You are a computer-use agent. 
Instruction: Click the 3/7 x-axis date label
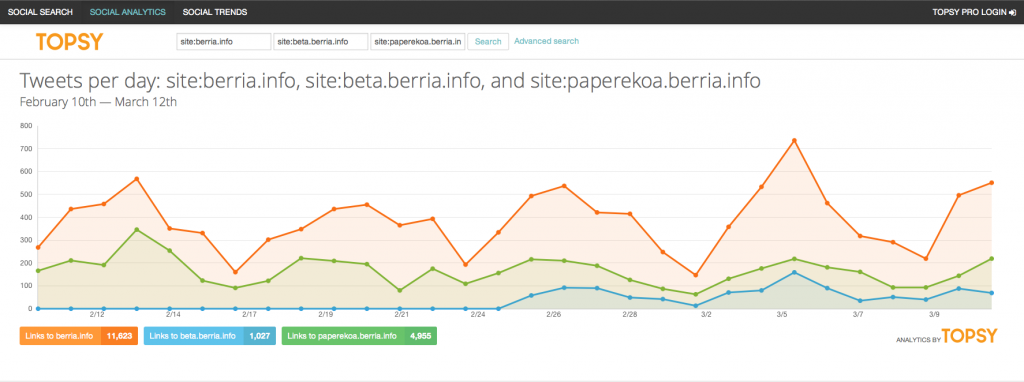[x=858, y=315]
